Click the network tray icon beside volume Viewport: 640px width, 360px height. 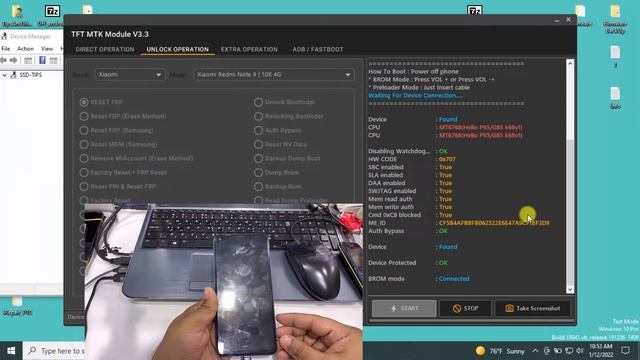click(569, 351)
